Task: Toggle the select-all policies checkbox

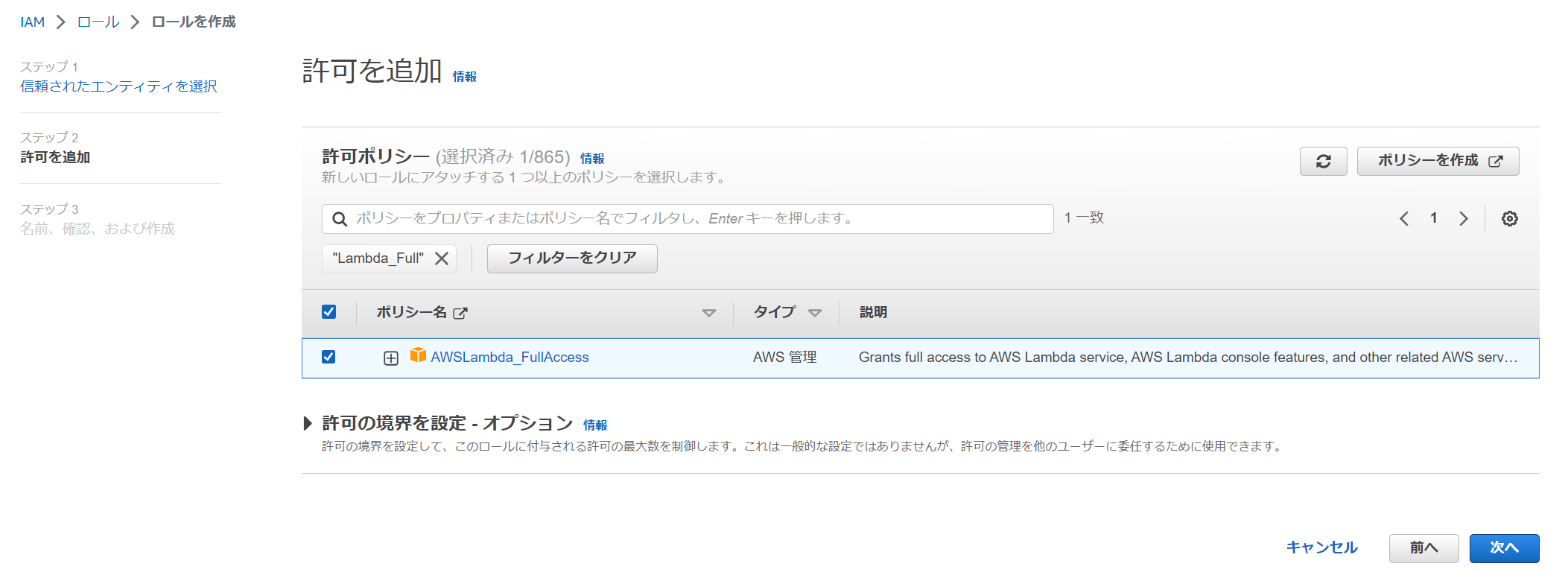Action: [x=328, y=312]
